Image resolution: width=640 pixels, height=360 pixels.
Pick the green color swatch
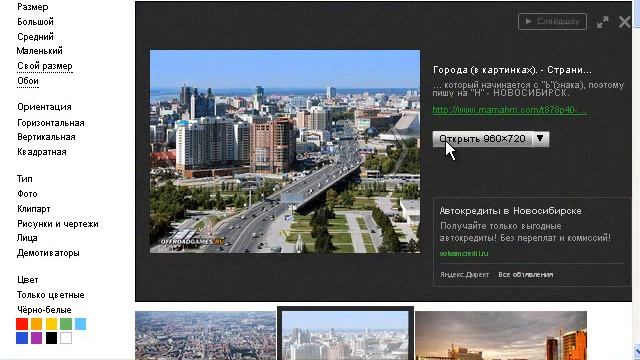tap(66, 324)
